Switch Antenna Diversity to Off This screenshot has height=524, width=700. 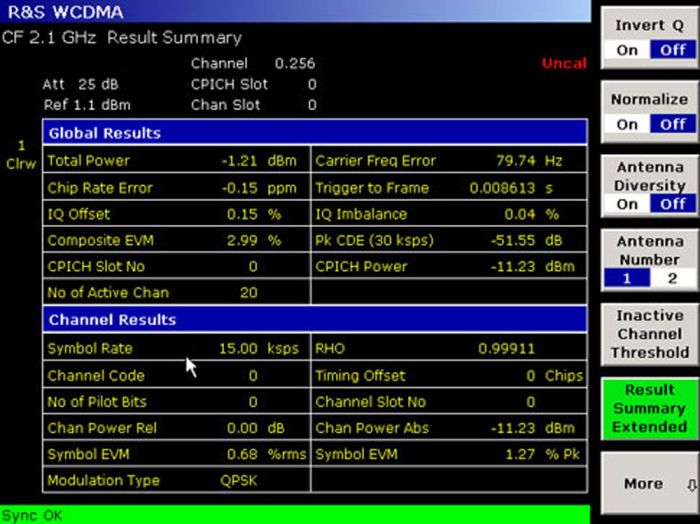pyautogui.click(x=672, y=204)
